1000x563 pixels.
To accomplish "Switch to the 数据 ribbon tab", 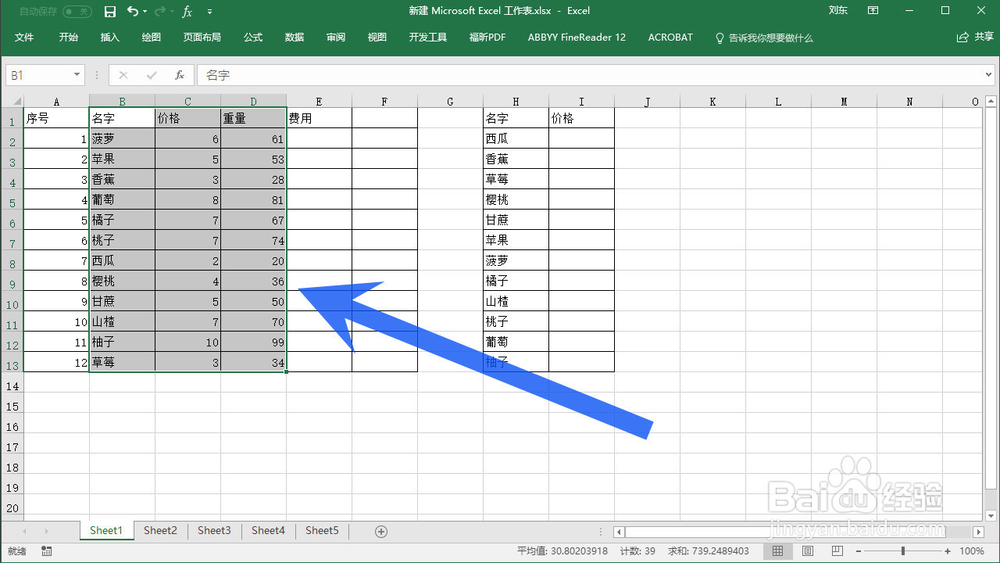I will [295, 37].
